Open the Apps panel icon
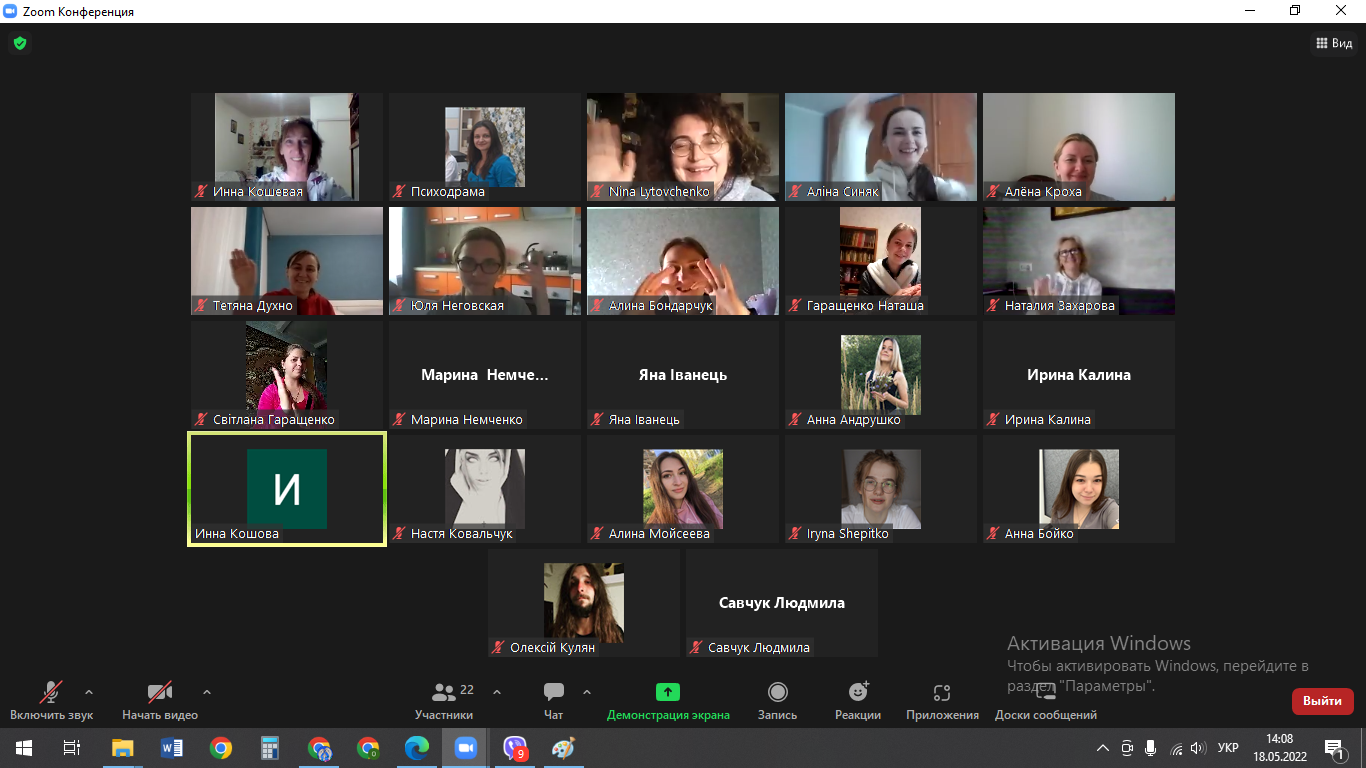This screenshot has height=768, width=1366. 941,692
